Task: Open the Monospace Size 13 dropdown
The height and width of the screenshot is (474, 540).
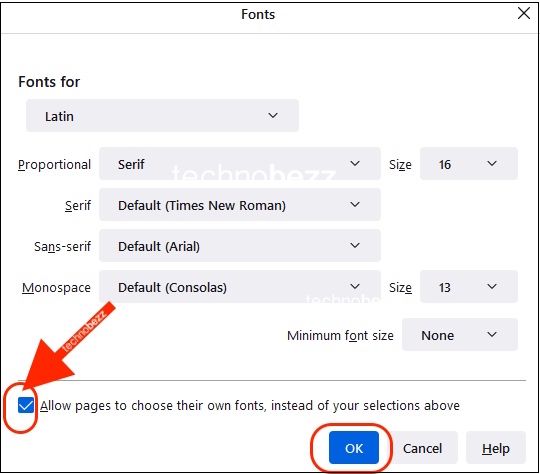Action: coord(469,287)
